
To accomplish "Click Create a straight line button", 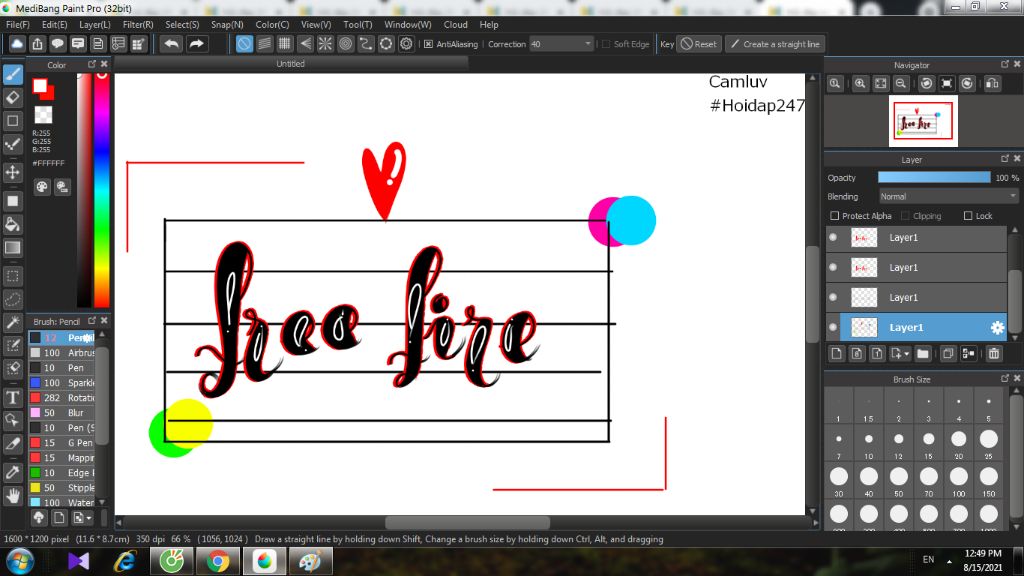I will [775, 44].
